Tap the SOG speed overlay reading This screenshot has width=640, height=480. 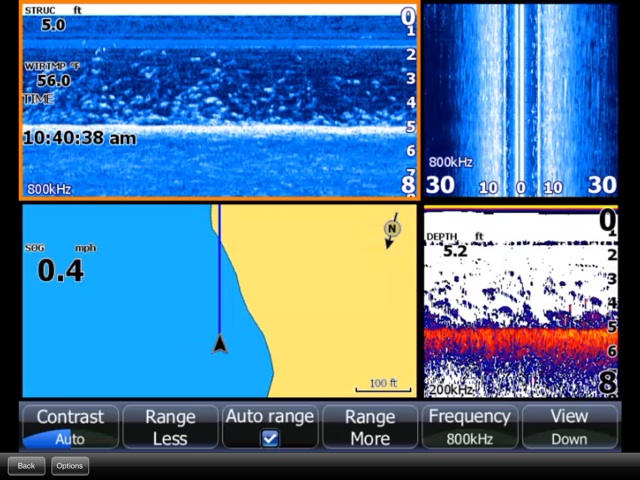[60, 265]
